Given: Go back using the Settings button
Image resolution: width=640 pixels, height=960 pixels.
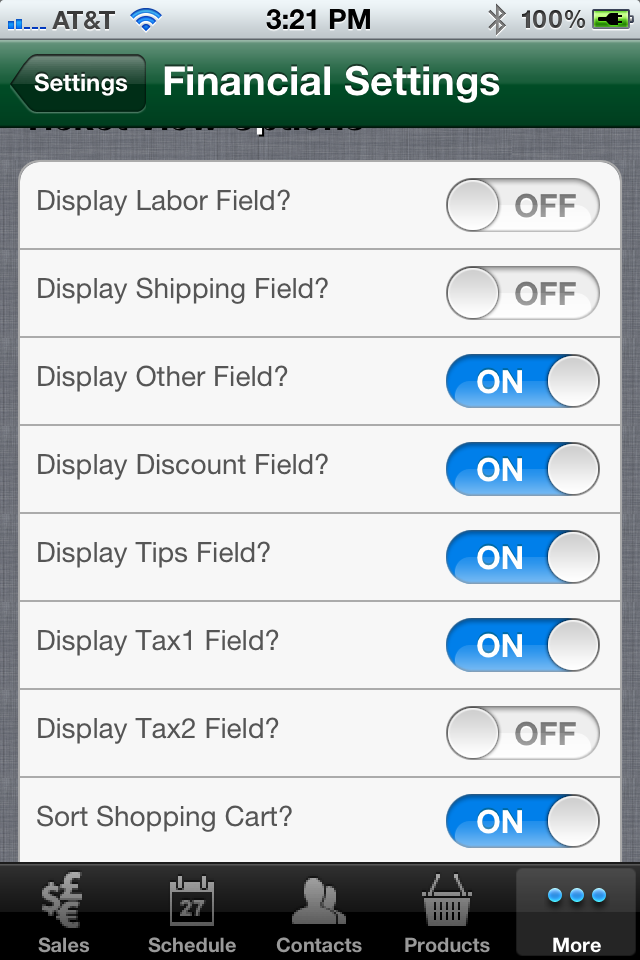Looking at the screenshot, I should click(78, 83).
